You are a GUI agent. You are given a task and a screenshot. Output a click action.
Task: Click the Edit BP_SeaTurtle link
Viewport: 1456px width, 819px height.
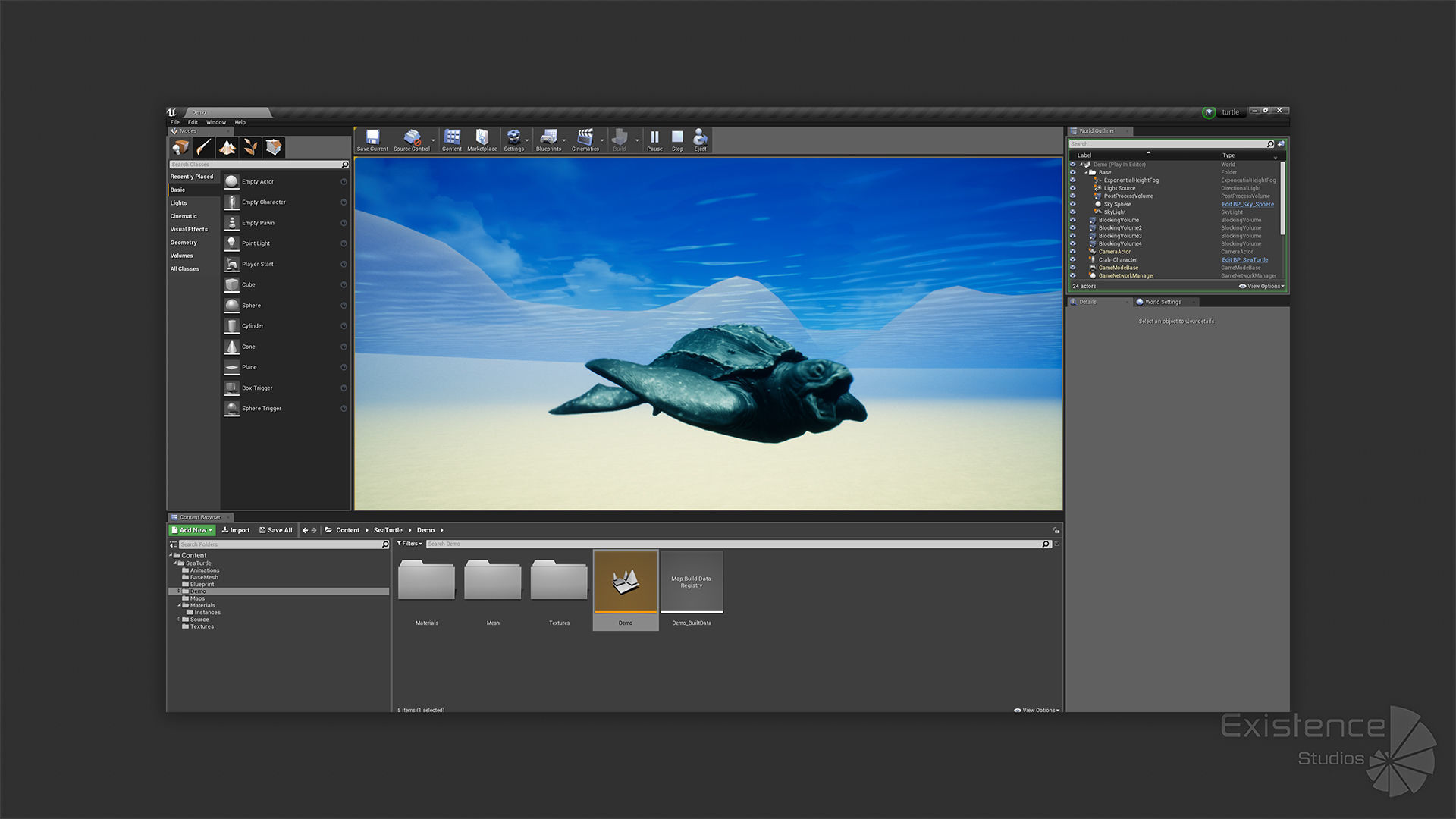coord(1244,260)
